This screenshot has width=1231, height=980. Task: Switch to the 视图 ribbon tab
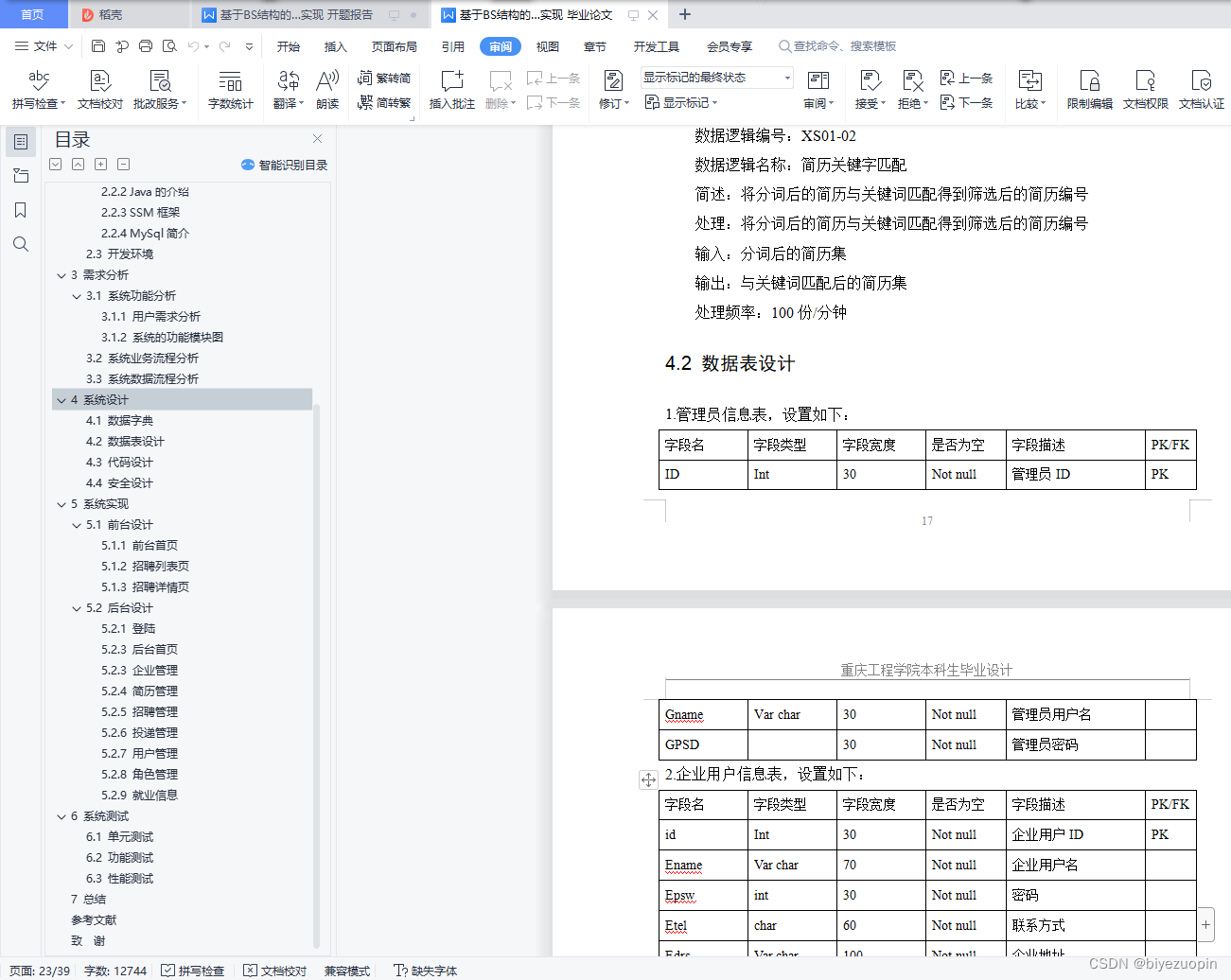click(x=548, y=46)
